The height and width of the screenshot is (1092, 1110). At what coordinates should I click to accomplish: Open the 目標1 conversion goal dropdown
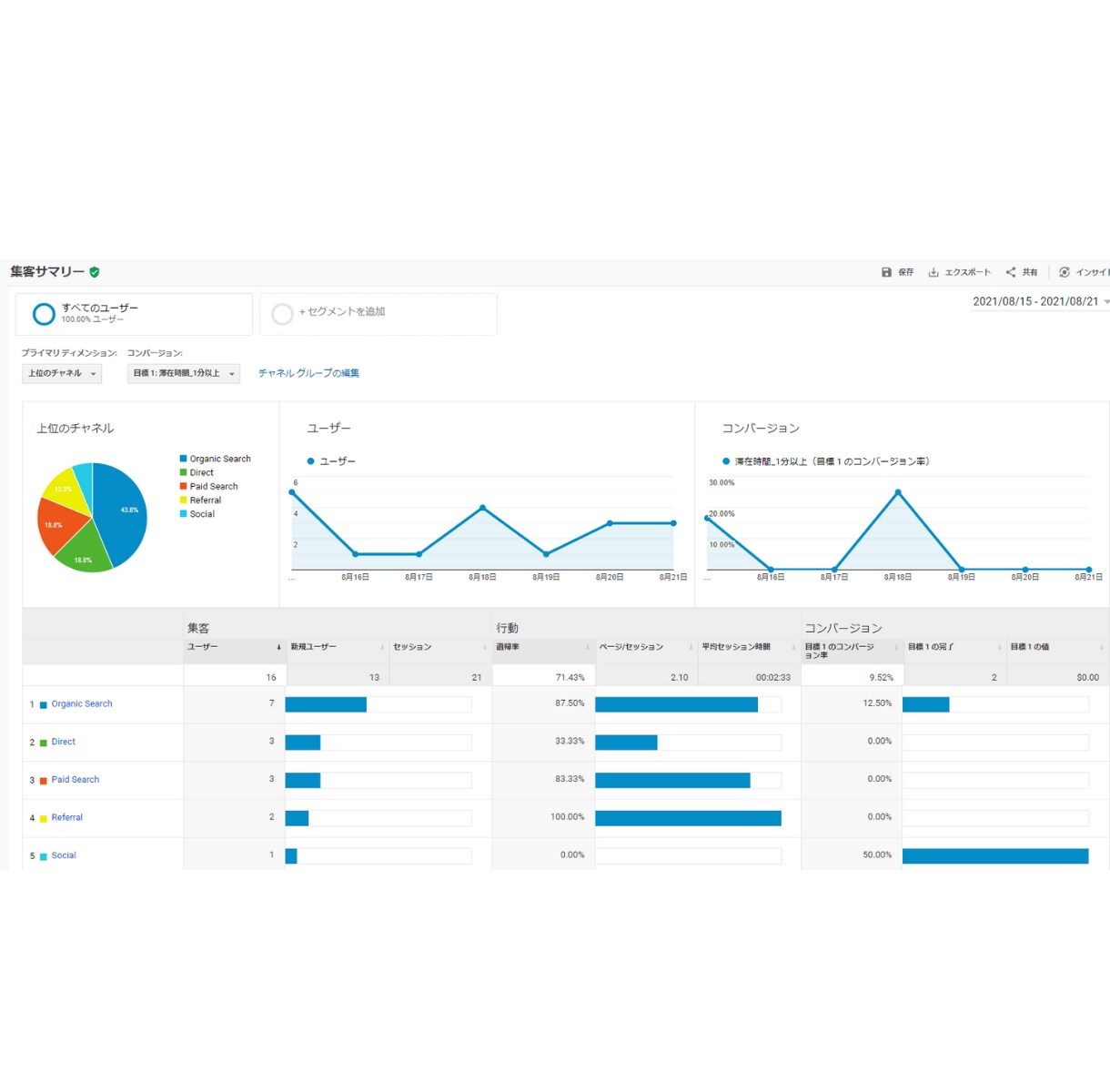[x=184, y=373]
